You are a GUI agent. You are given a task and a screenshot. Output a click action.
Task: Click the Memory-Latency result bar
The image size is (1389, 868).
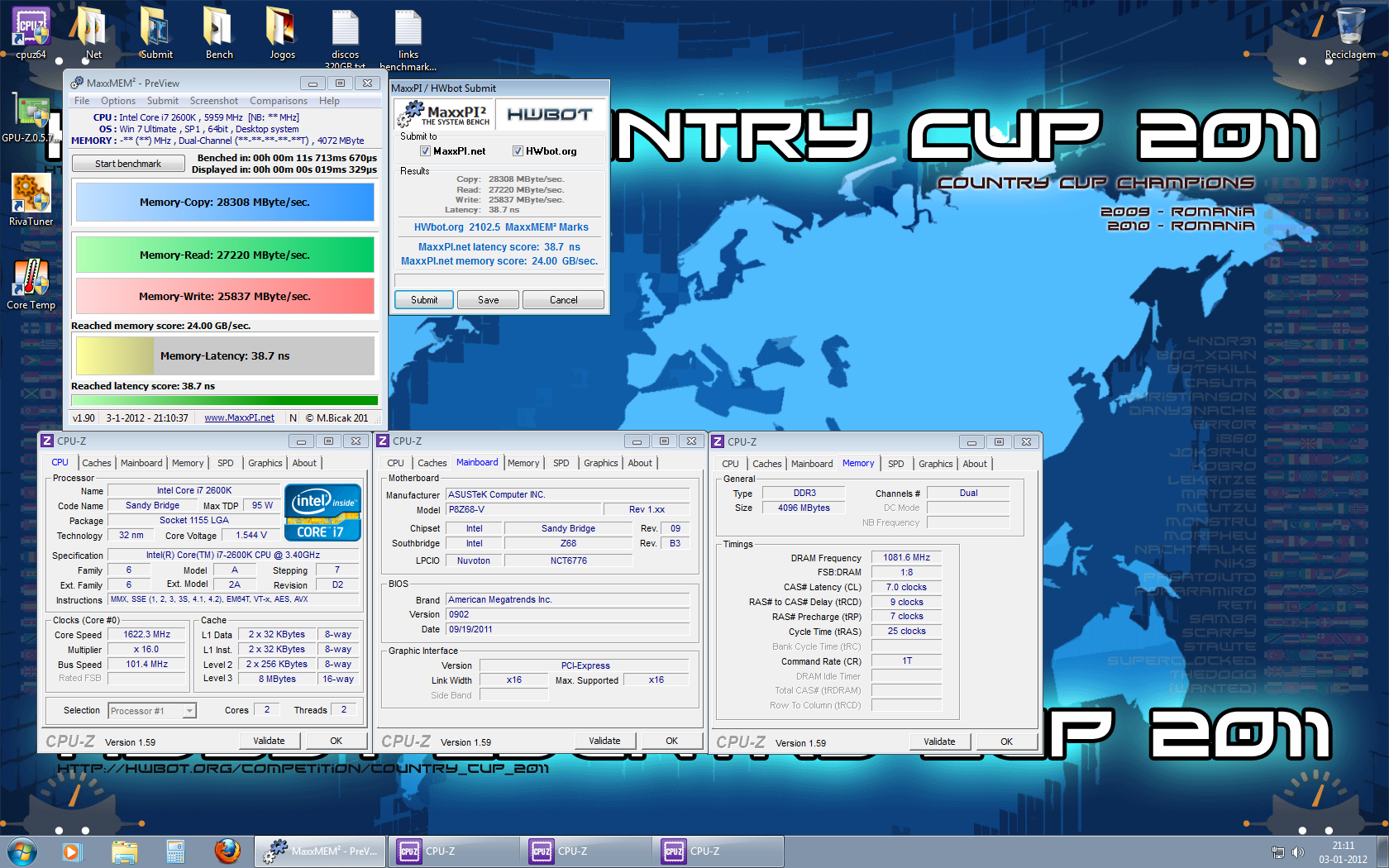tap(225, 355)
